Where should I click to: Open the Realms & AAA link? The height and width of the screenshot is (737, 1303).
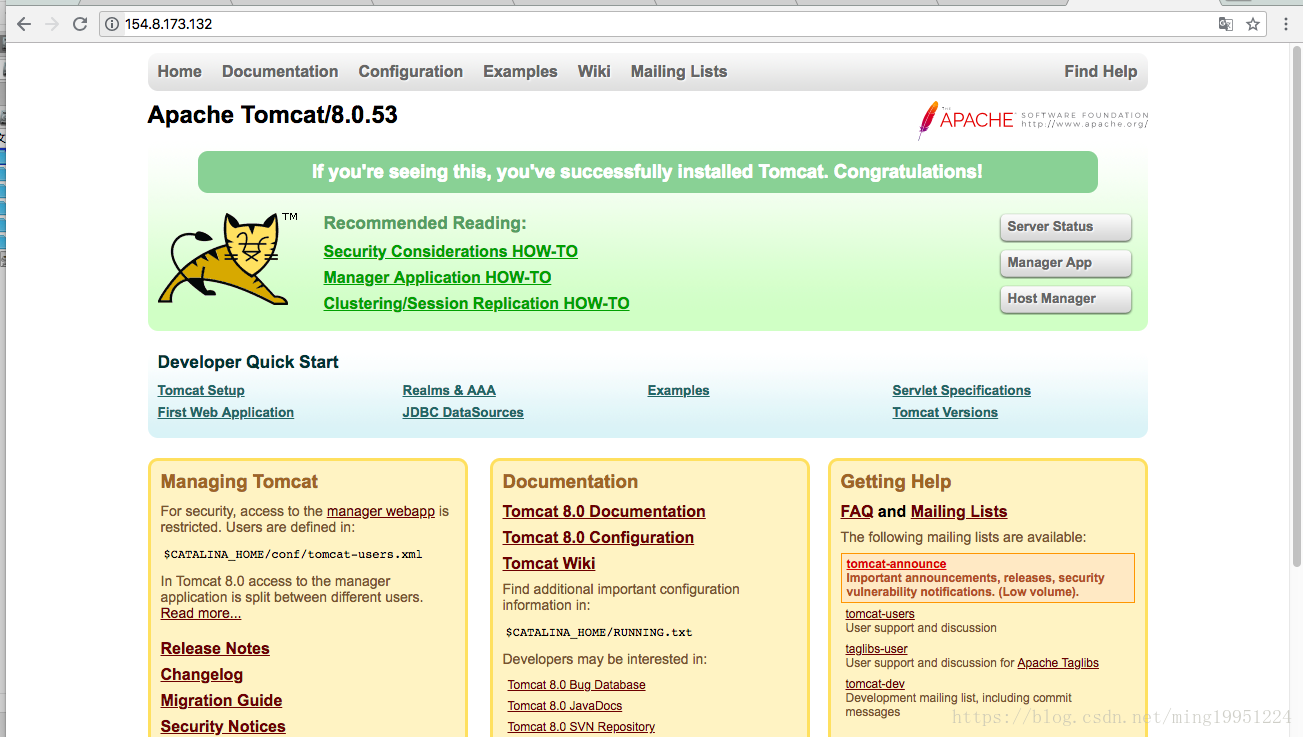pyautogui.click(x=449, y=391)
